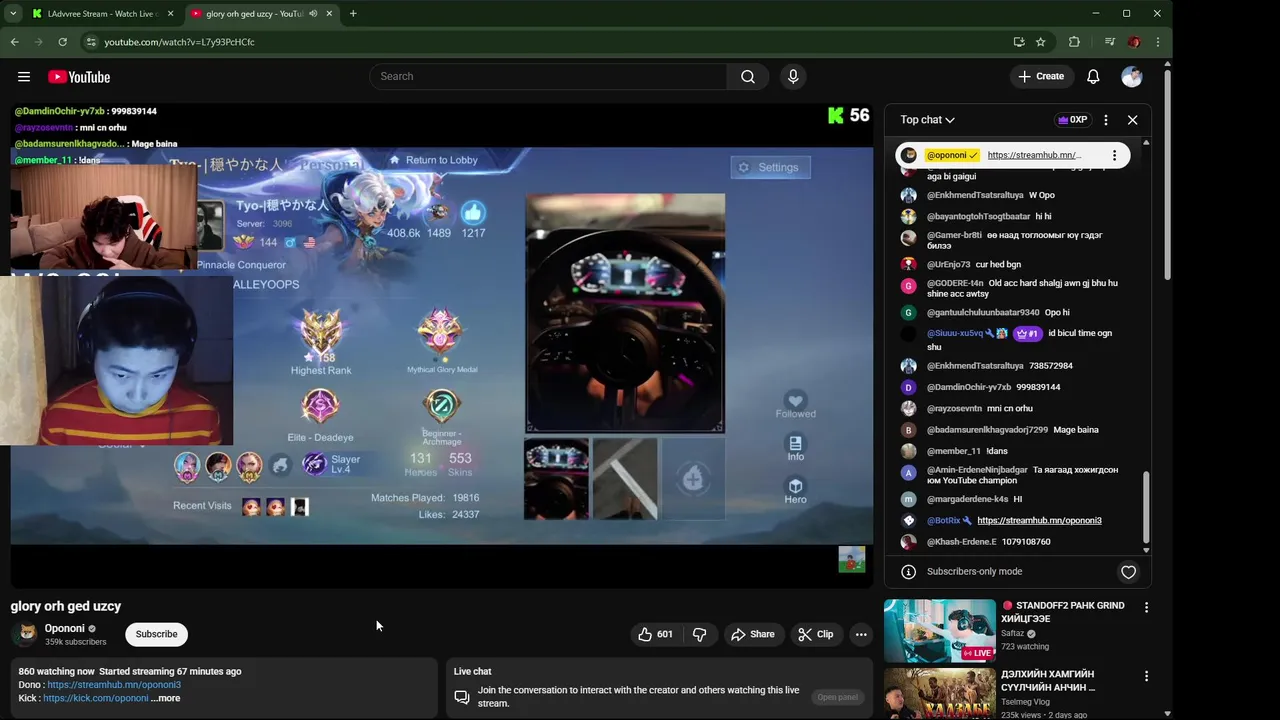Viewport: 1280px width, 720px height.
Task: Click the pinned @opononi author chip
Action: [x=952, y=155]
